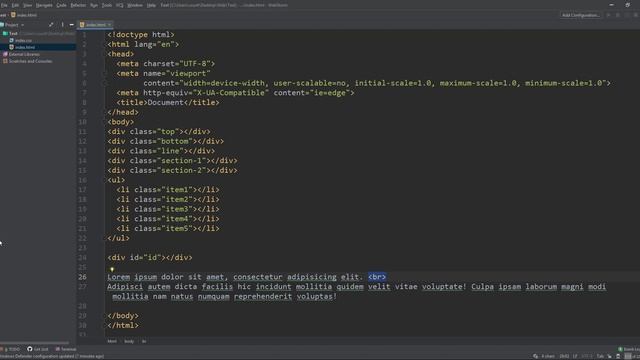Click the <title>Document</title> line

point(168,102)
